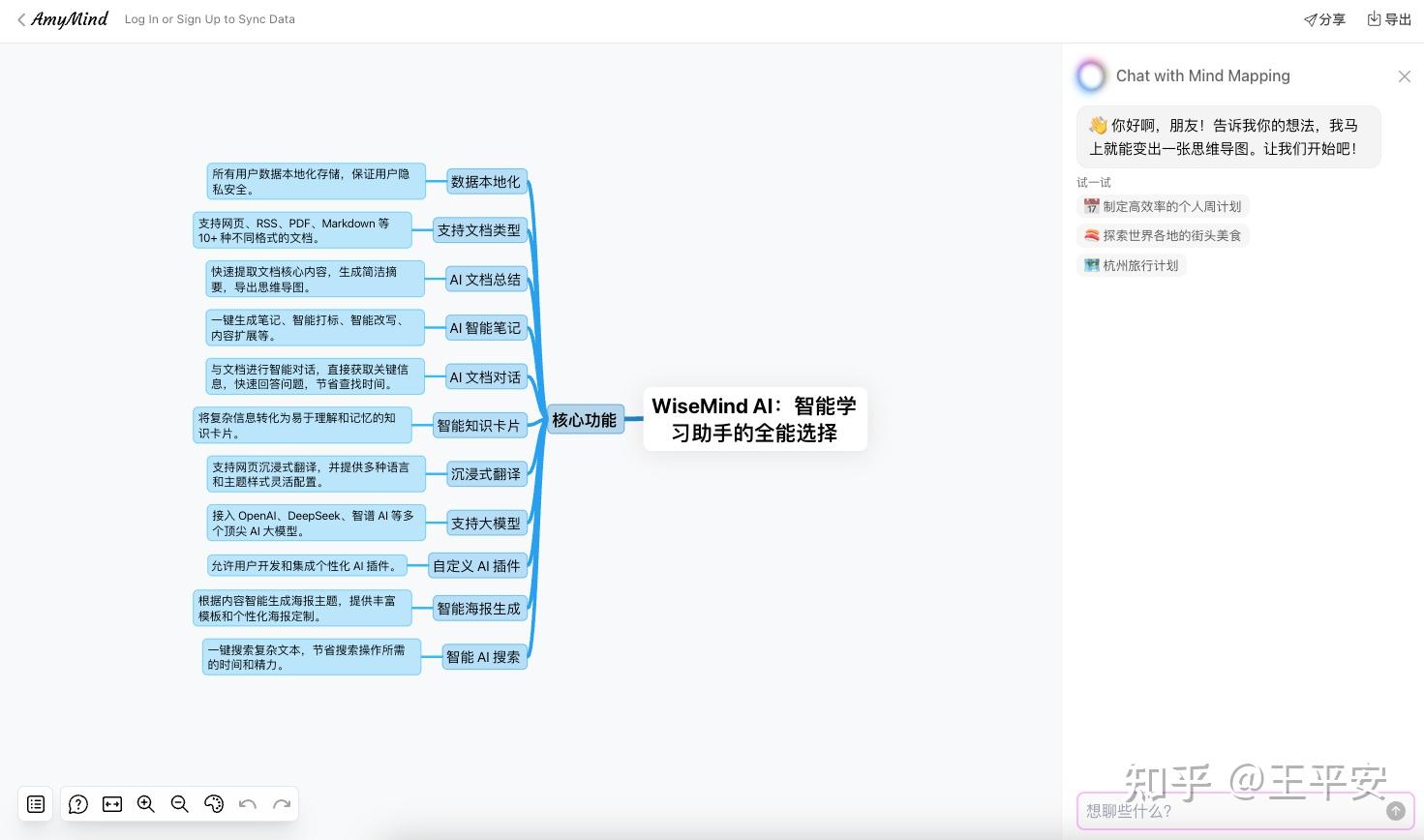Viewport: 1424px width, 840px height.
Task: Close the Chat with Mind Mapping panel
Action: tap(1405, 76)
